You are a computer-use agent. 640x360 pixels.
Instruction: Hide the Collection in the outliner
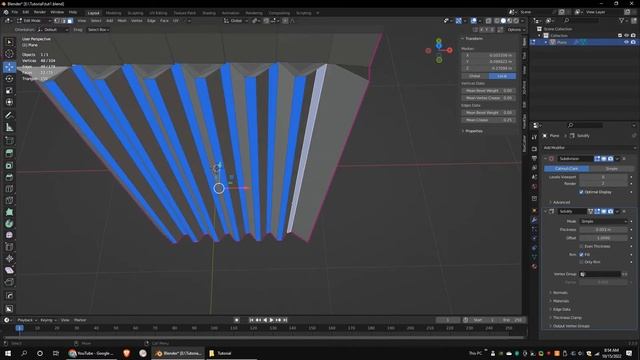coord(627,36)
